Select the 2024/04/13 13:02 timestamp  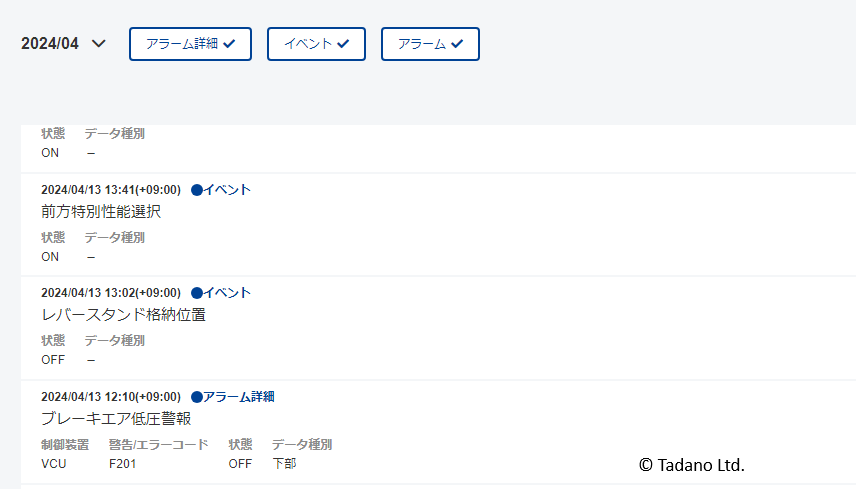click(110, 292)
